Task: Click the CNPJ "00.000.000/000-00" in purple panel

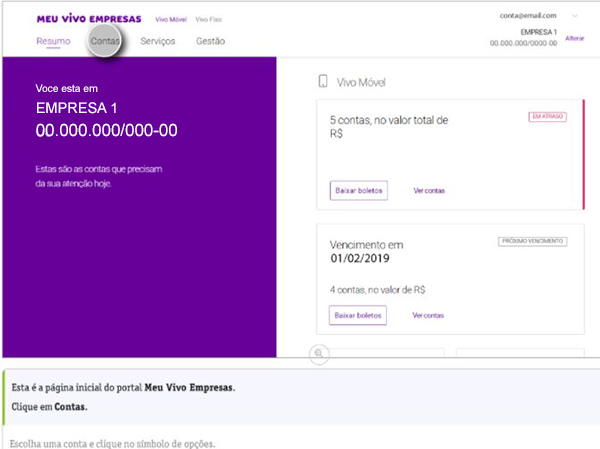Action: click(106, 130)
